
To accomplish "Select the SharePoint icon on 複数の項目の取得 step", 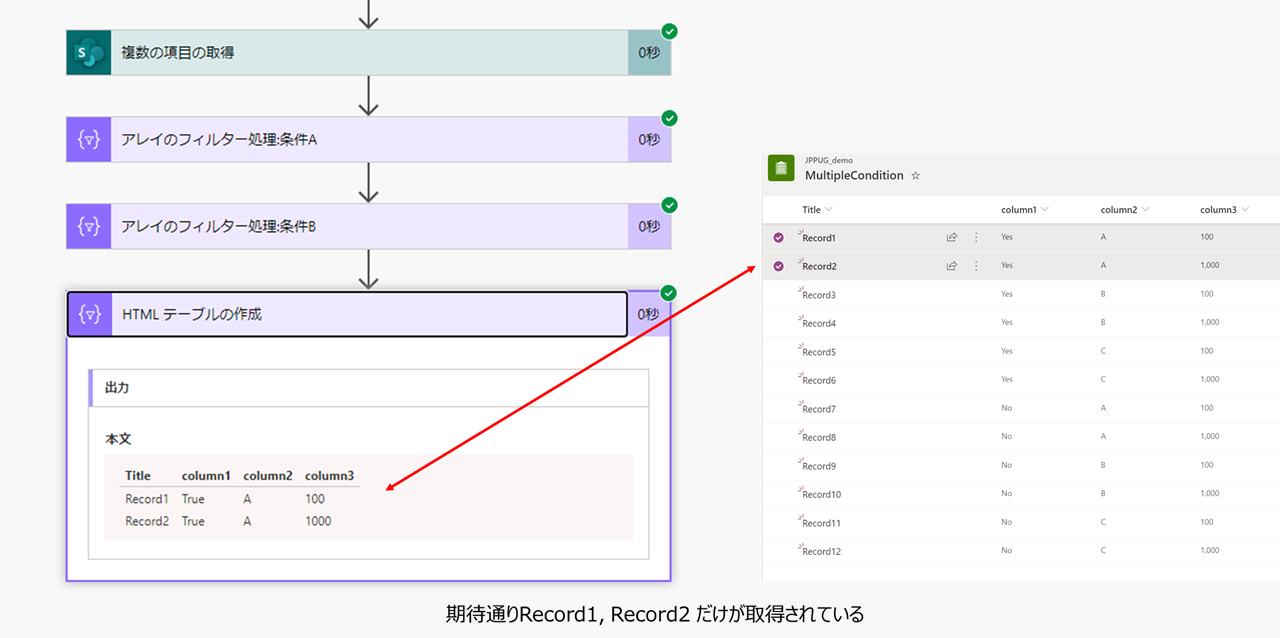I will point(85,51).
